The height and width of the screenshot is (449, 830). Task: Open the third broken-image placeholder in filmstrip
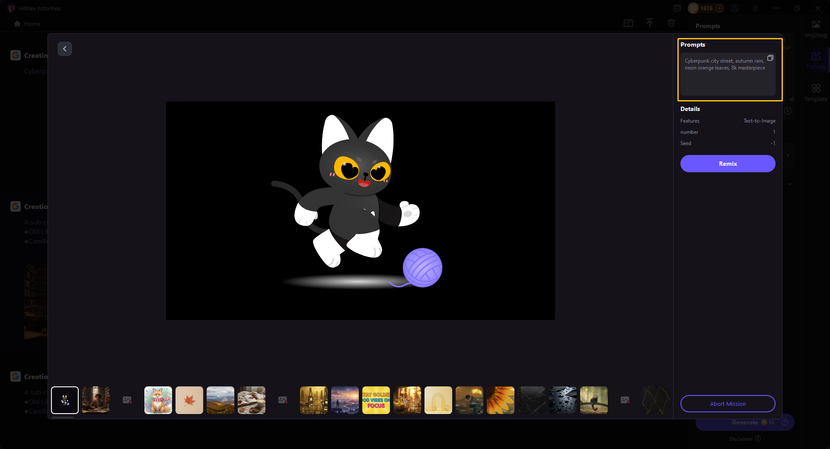(625, 400)
